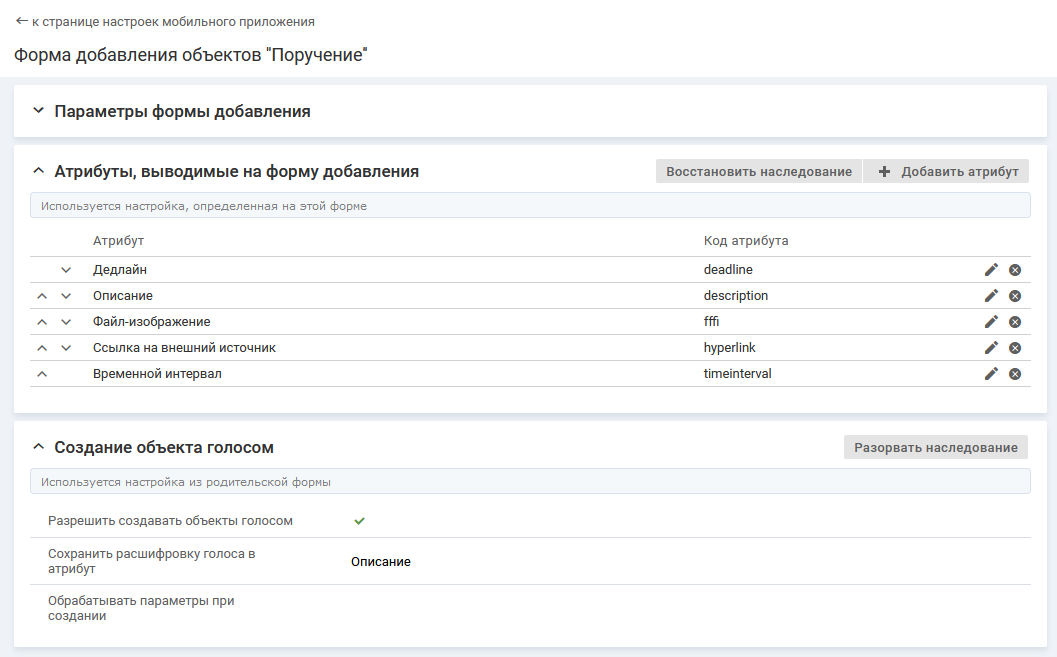This screenshot has width=1057, height=657.
Task: Edit the Описание attribute with pencil icon
Action: 991,296
